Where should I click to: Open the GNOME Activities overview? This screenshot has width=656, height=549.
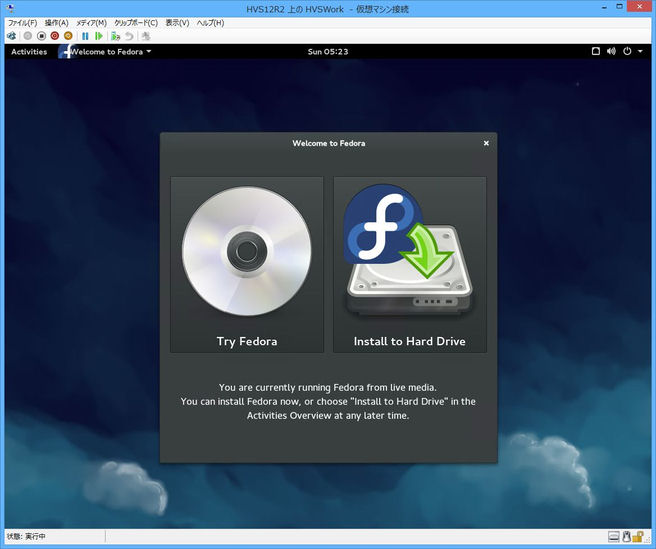click(x=29, y=52)
